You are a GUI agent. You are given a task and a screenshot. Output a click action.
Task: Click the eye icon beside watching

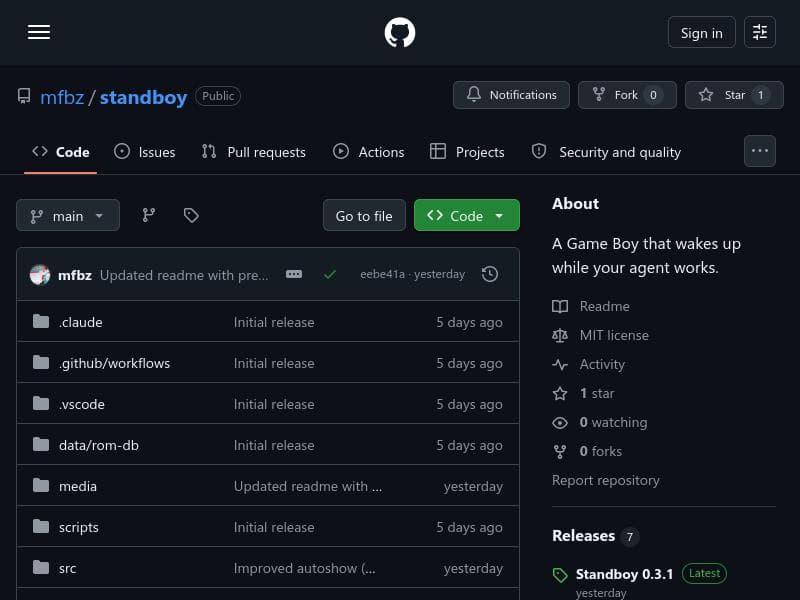pos(560,423)
